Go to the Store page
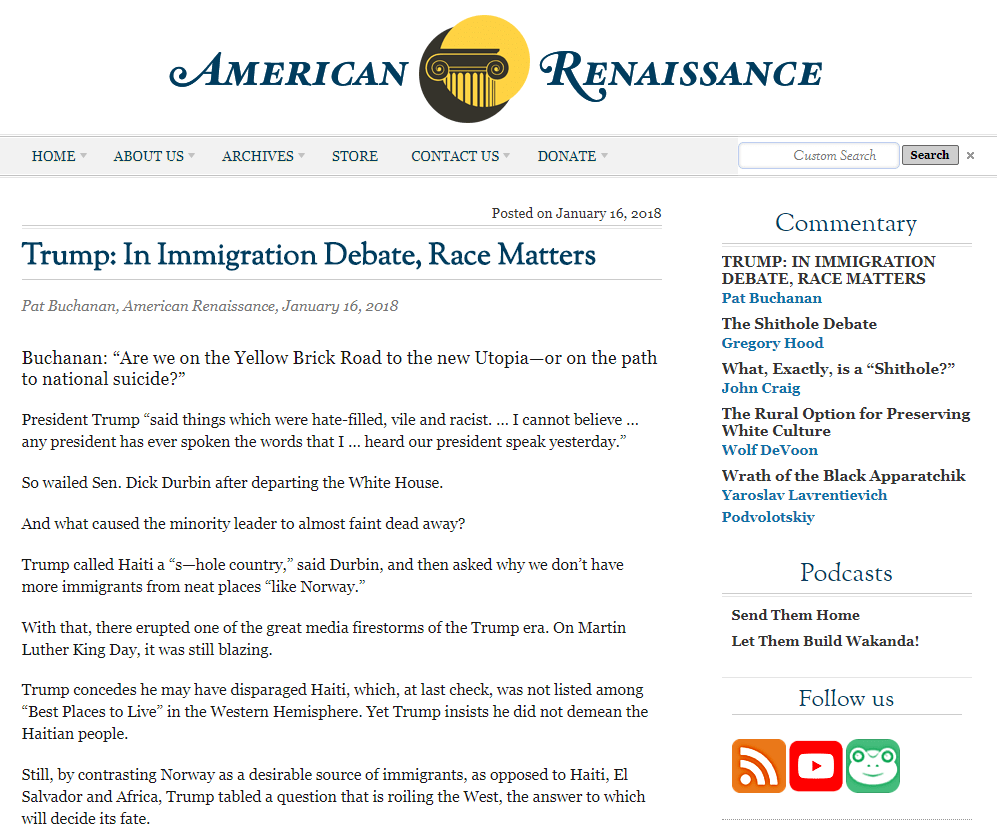 [x=354, y=156]
